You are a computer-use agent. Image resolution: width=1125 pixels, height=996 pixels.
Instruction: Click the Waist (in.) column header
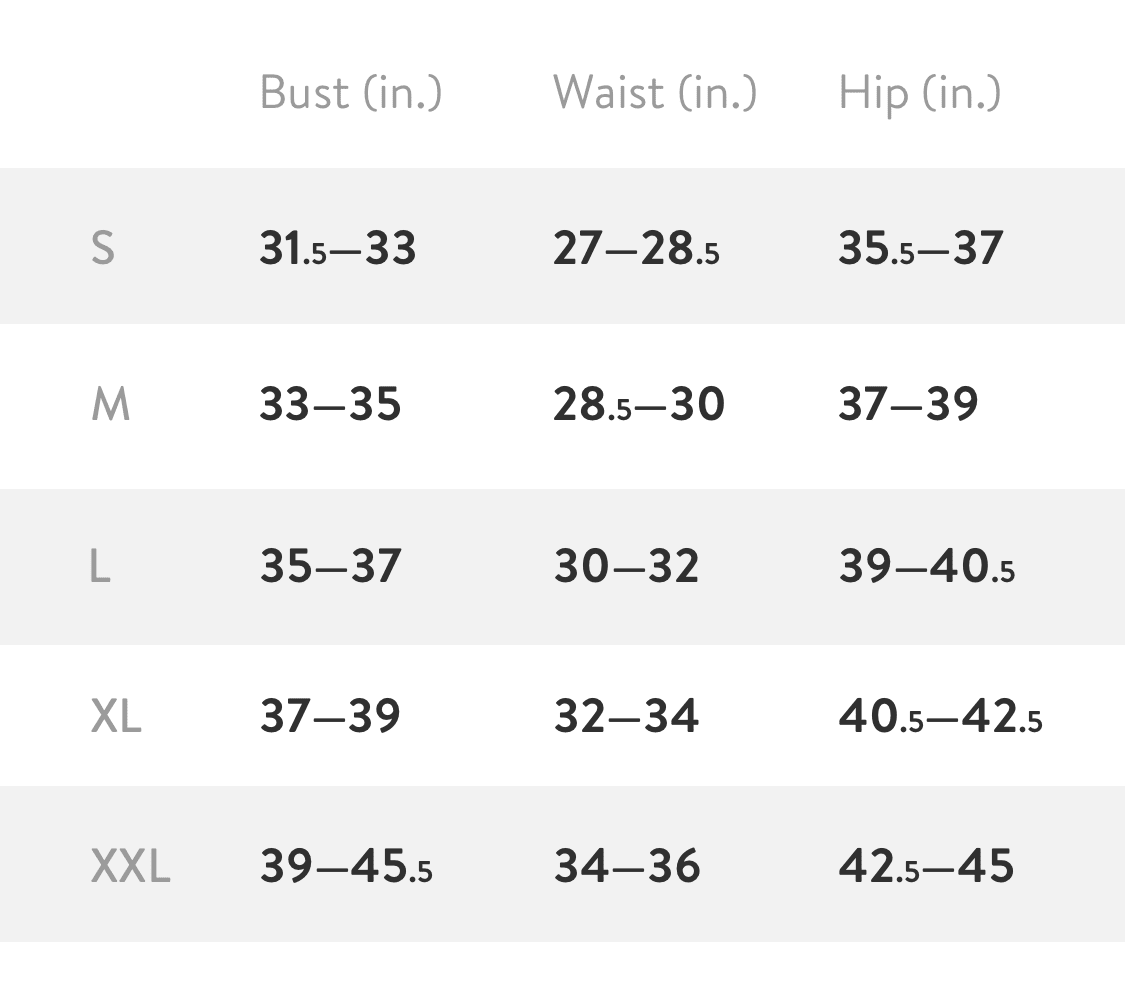pyautogui.click(x=655, y=93)
